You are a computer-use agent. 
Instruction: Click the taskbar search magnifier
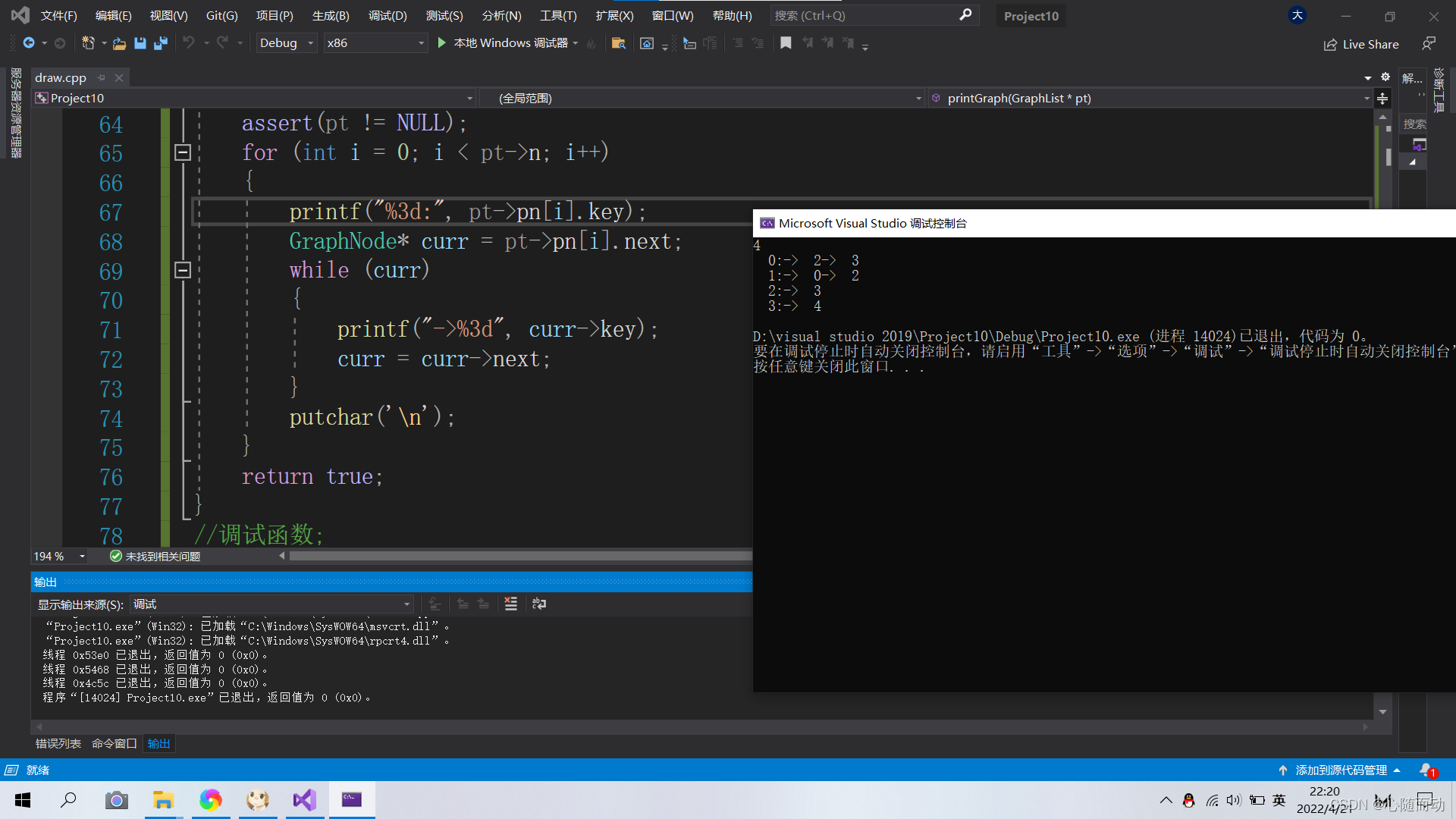(x=69, y=799)
